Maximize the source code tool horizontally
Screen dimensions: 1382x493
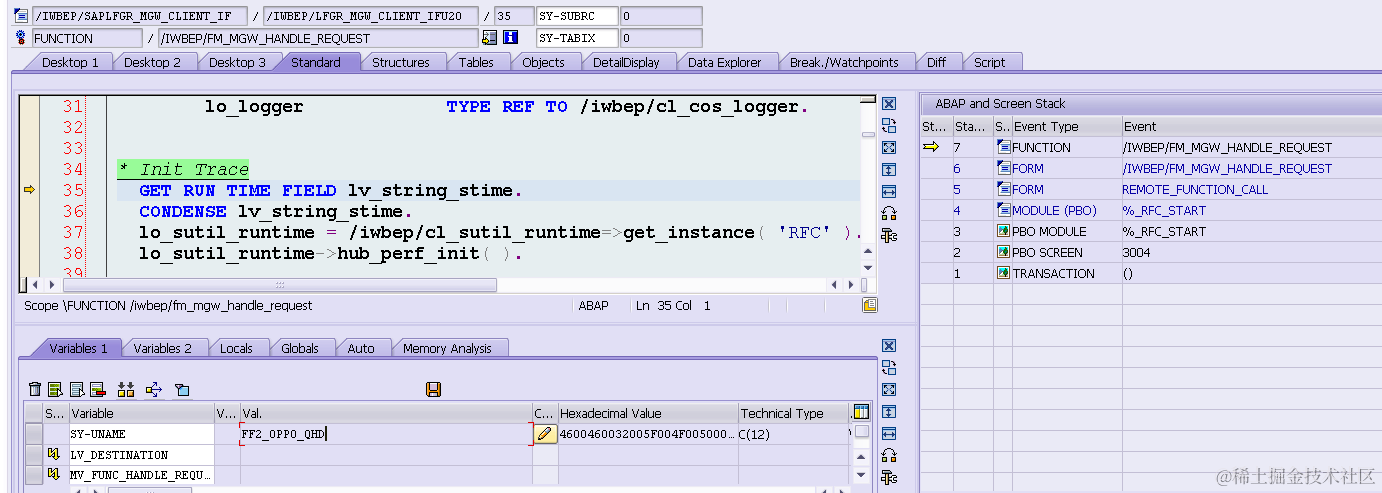[888, 191]
